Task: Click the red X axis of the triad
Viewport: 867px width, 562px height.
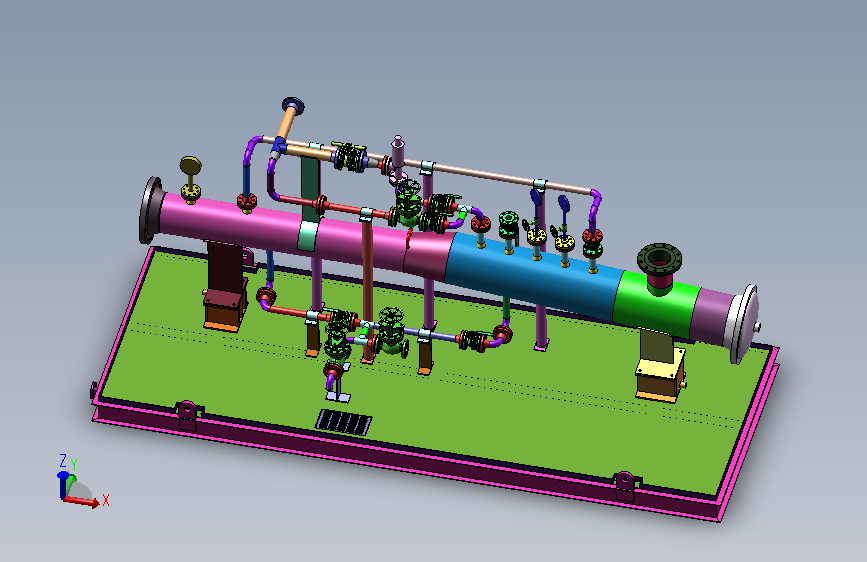Action: click(x=82, y=502)
